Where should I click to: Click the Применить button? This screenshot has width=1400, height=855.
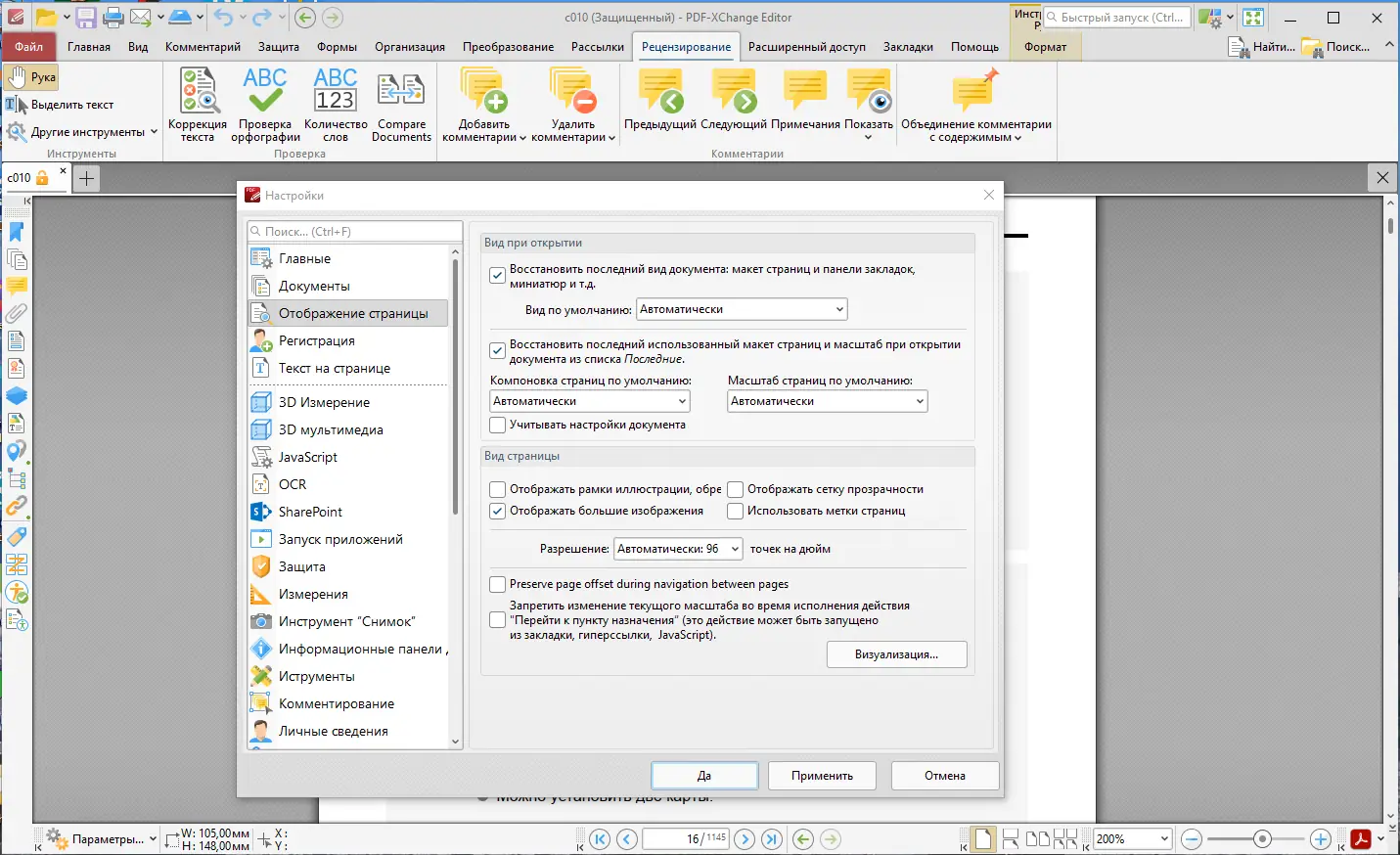click(822, 775)
